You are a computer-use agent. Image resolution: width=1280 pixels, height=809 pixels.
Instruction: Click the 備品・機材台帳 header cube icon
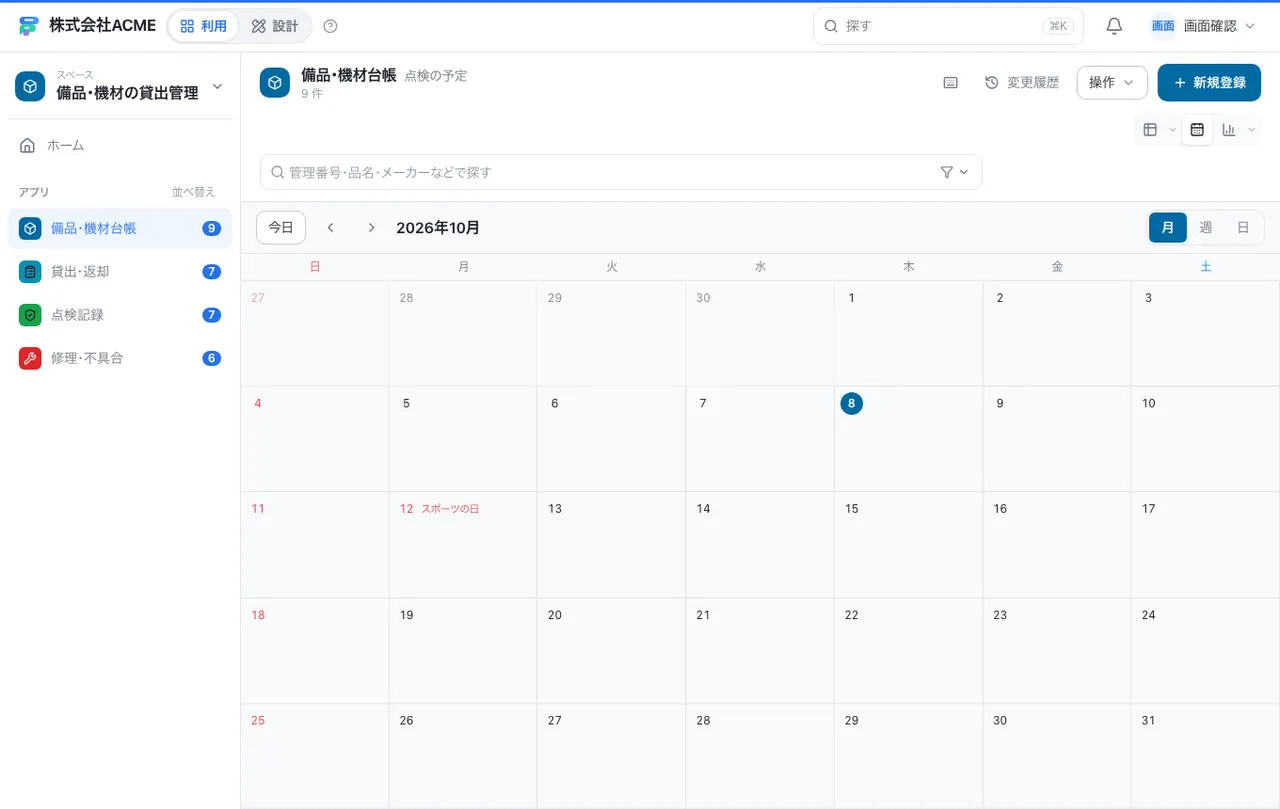(x=275, y=83)
